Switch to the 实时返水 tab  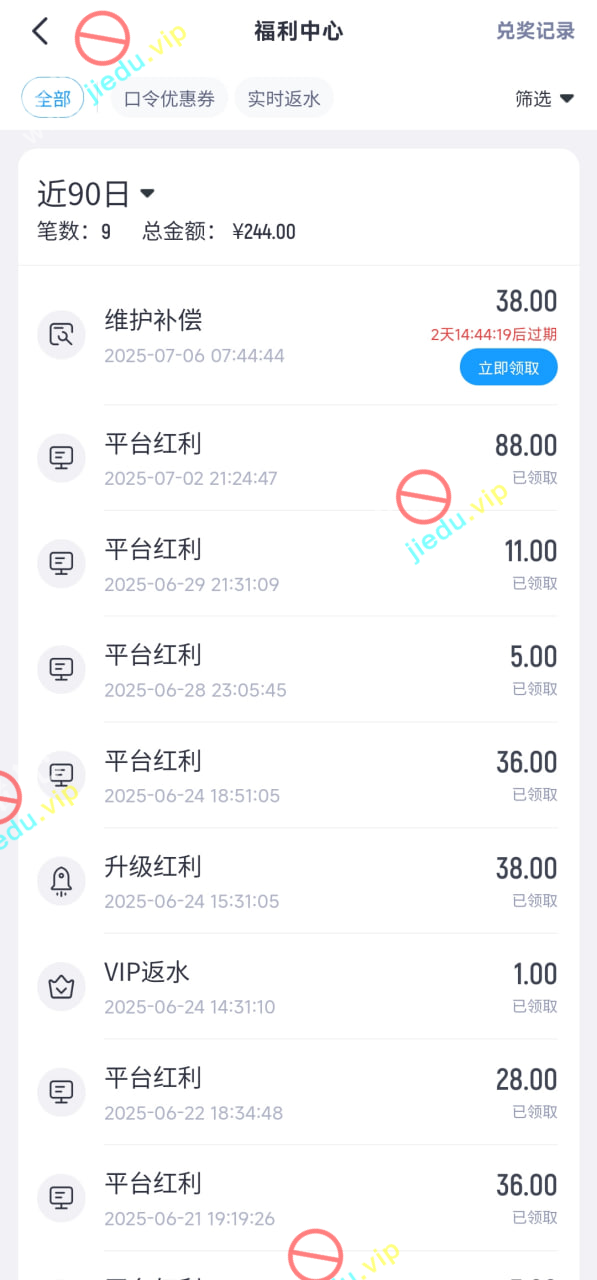coord(284,99)
